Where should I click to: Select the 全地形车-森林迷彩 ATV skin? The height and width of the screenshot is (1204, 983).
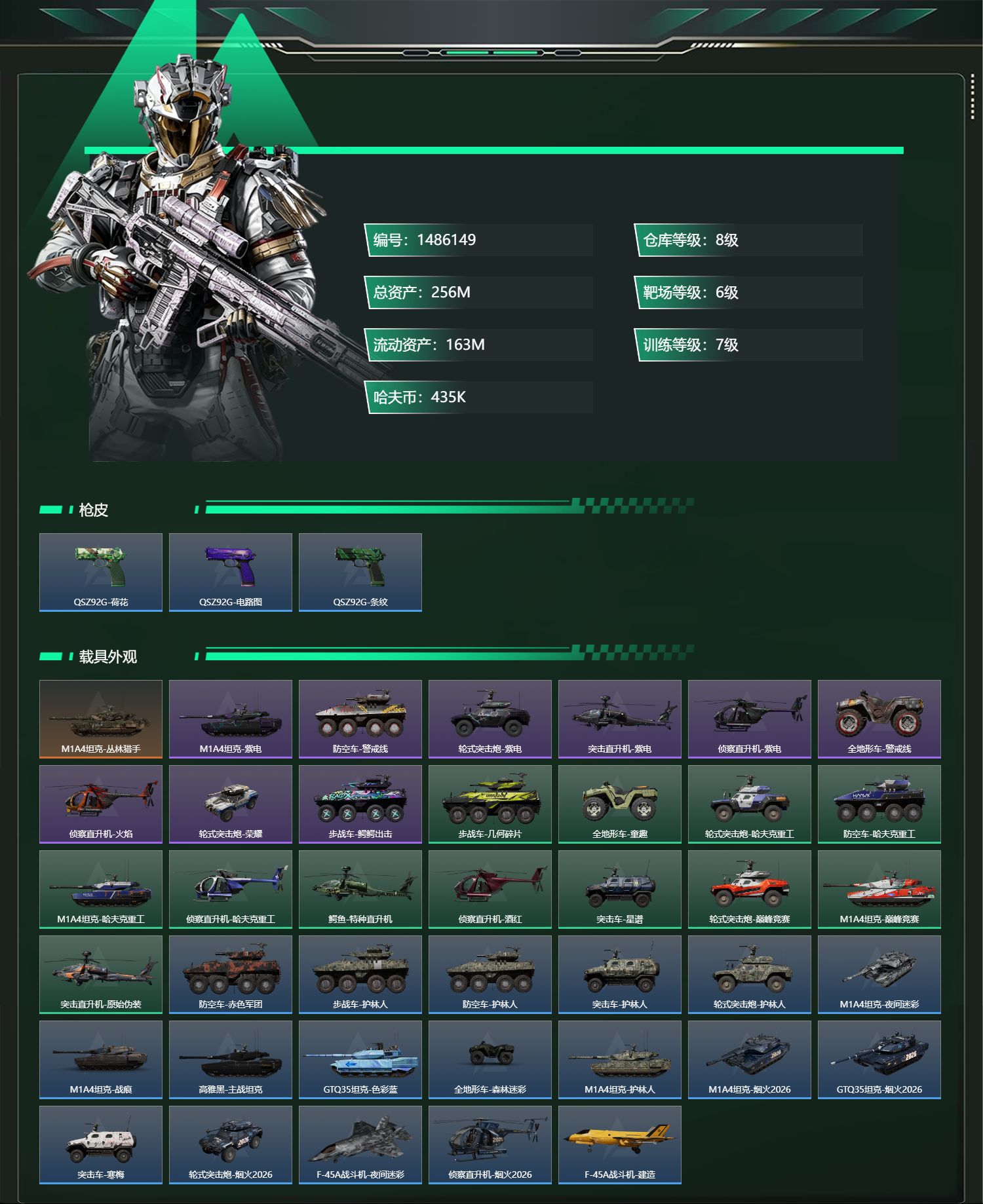[490, 1060]
